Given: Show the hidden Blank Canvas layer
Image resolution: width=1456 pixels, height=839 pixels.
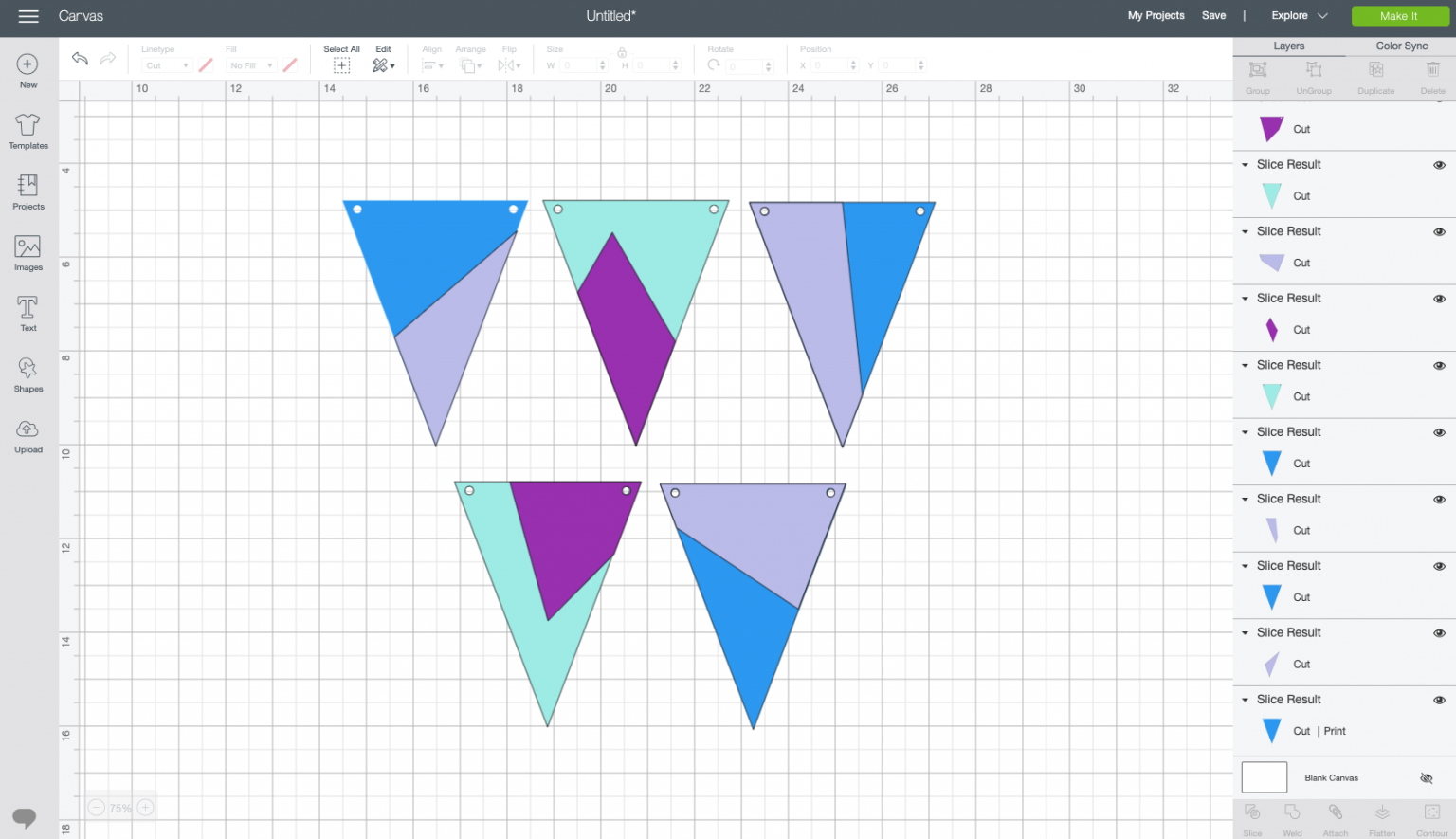Looking at the screenshot, I should click(x=1426, y=778).
